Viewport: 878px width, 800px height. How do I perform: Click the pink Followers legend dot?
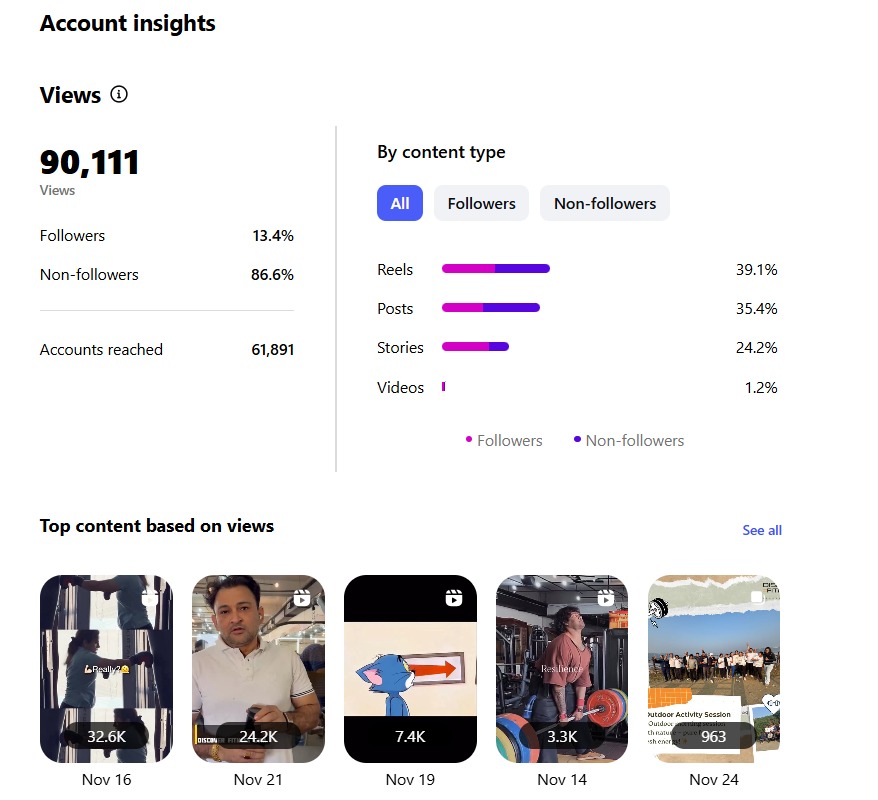tap(467, 440)
